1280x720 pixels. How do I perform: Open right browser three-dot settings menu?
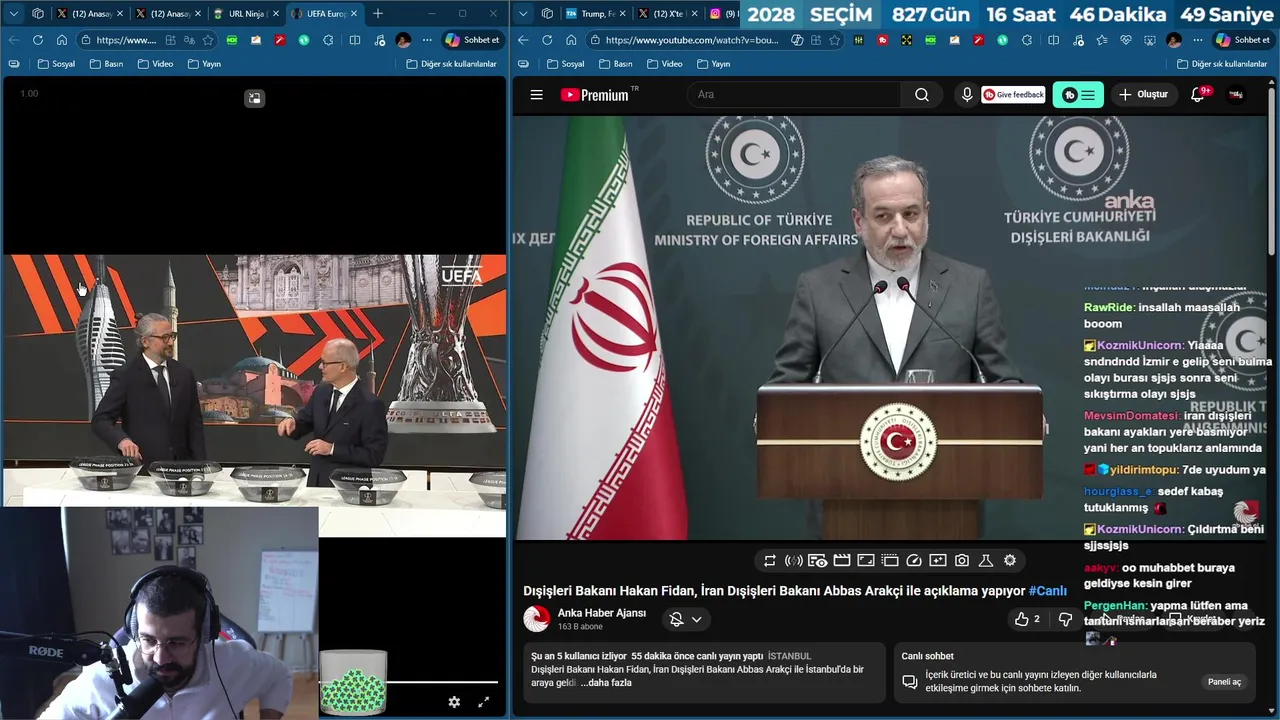pyautogui.click(x=1198, y=40)
